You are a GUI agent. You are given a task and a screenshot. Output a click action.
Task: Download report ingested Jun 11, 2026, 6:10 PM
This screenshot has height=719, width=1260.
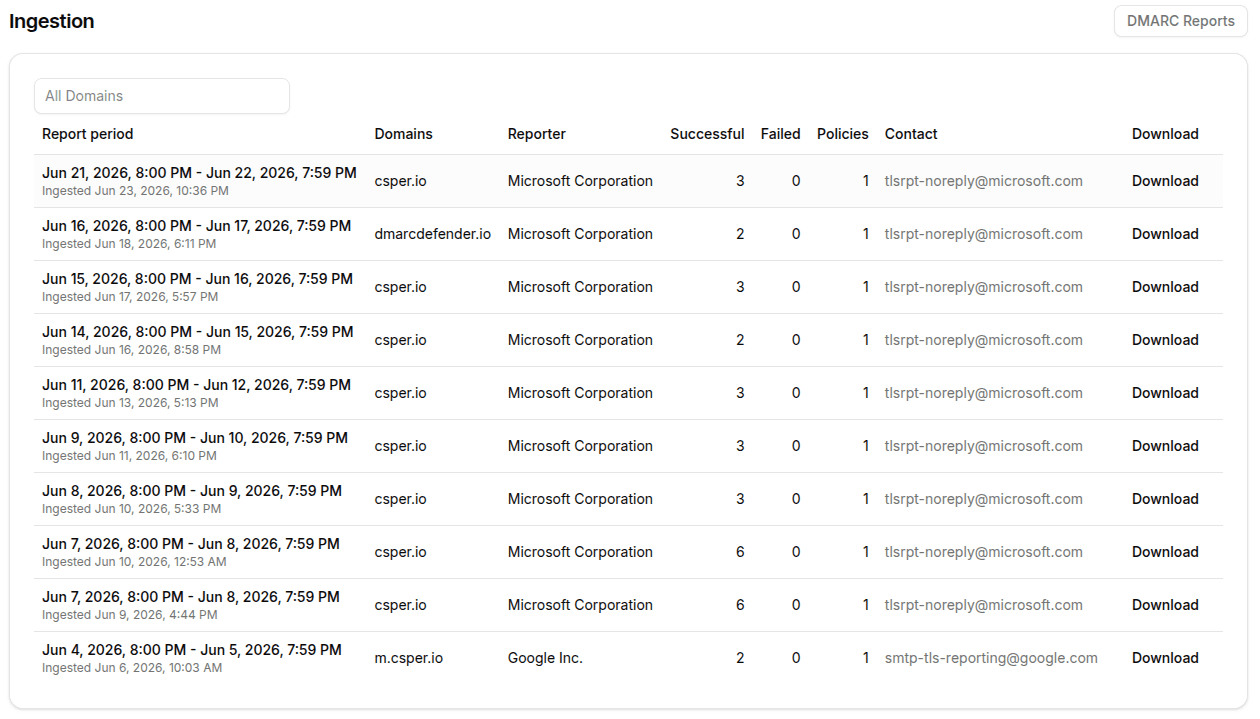pos(1165,446)
